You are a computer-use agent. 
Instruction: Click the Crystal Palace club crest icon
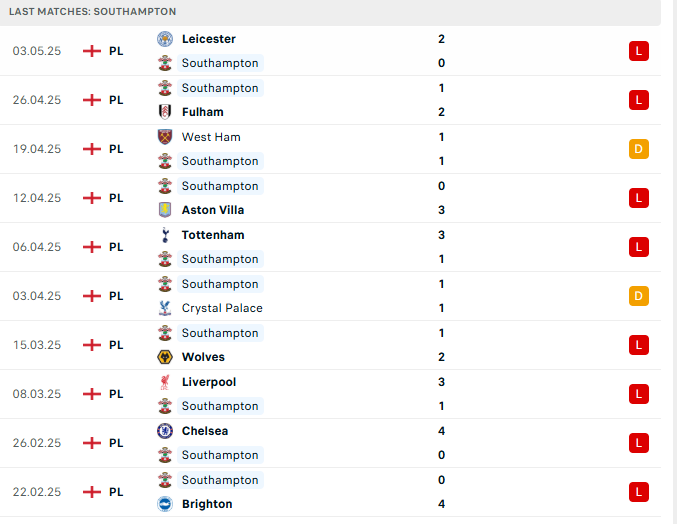165,308
